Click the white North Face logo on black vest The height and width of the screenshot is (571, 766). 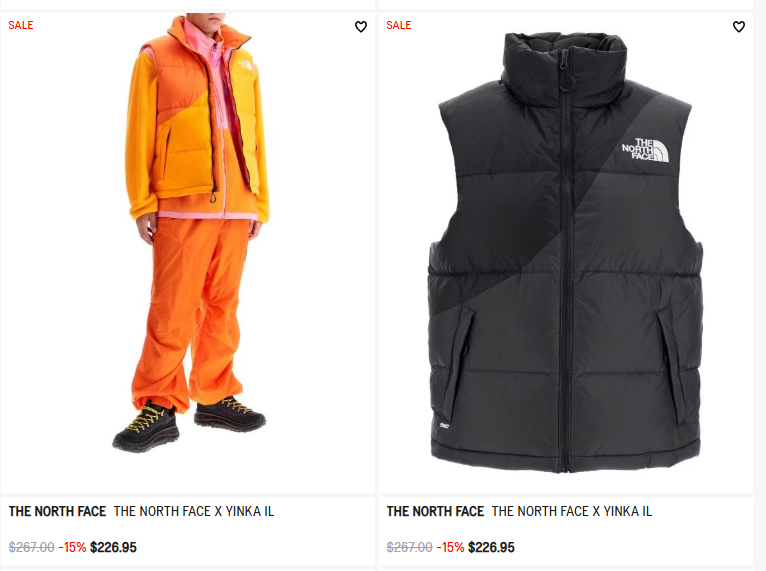tap(645, 150)
